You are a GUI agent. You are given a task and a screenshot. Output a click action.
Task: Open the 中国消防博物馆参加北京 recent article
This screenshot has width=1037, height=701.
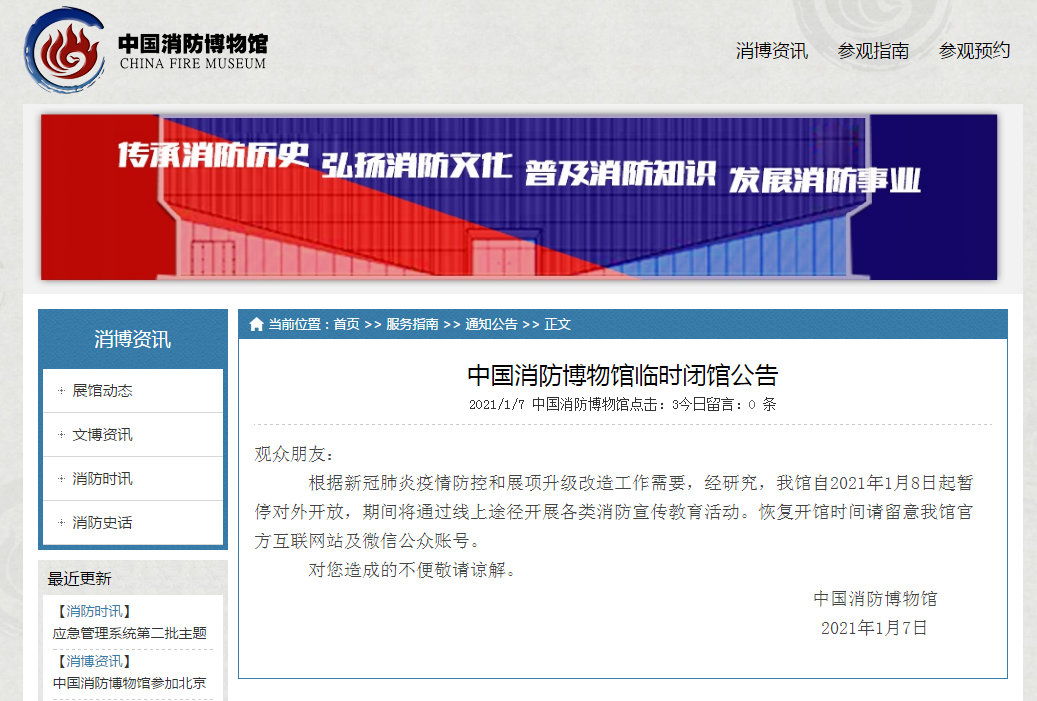tap(130, 683)
